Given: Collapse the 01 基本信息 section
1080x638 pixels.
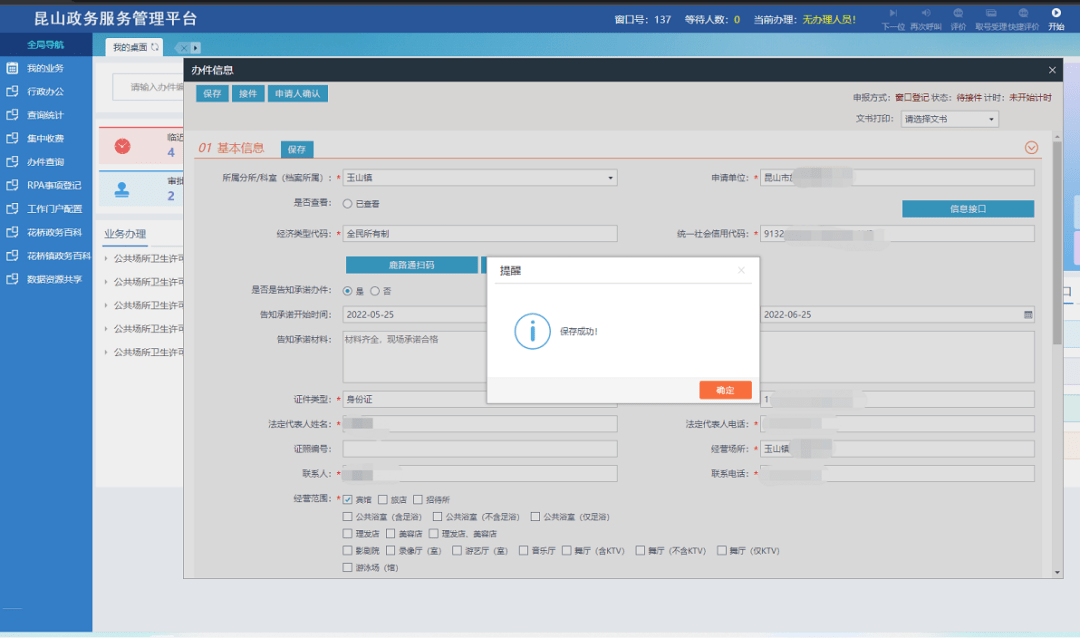Looking at the screenshot, I should click(x=1031, y=148).
